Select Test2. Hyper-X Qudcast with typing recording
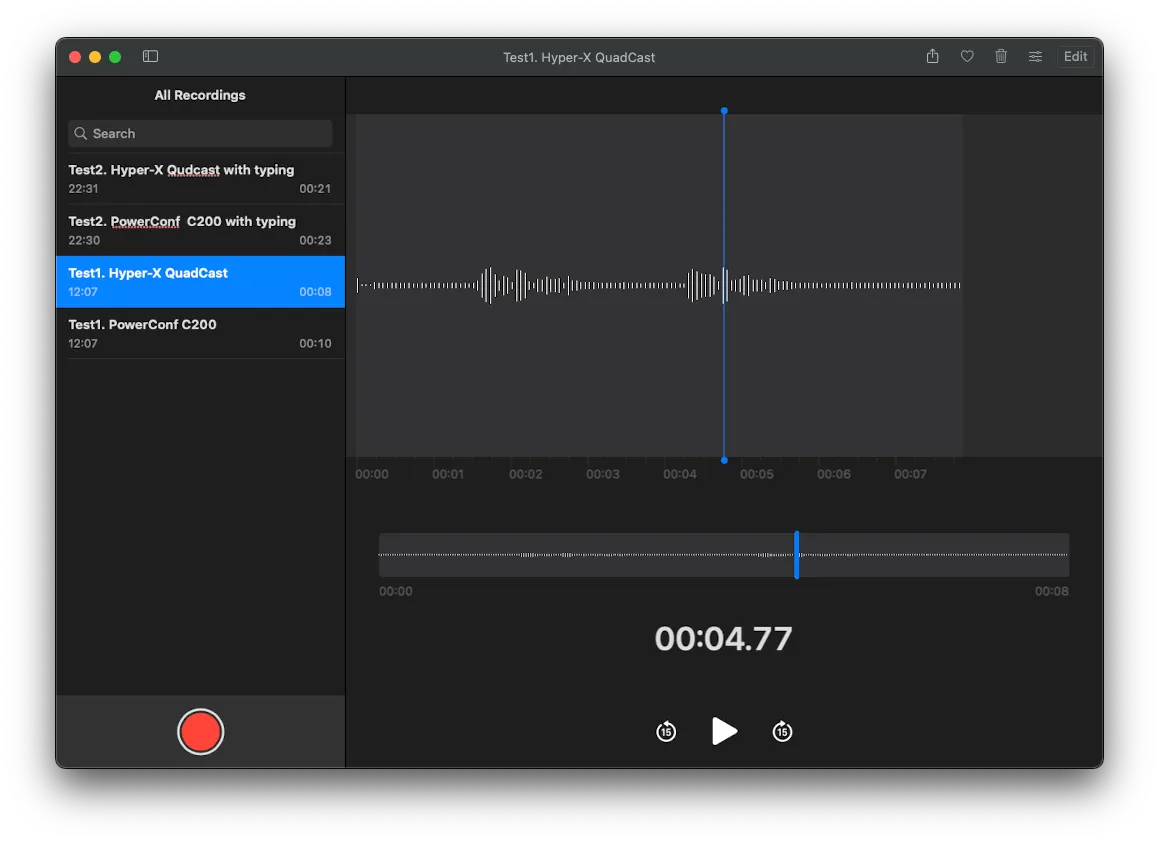Viewport: 1159px width, 842px height. click(x=200, y=179)
